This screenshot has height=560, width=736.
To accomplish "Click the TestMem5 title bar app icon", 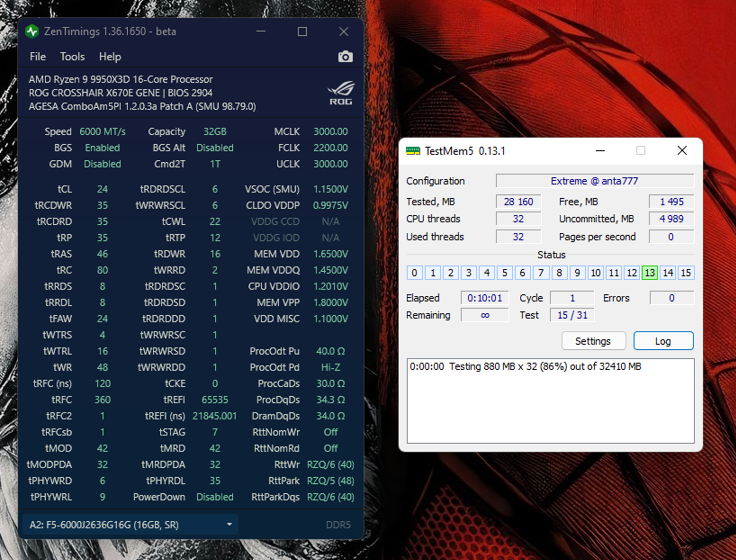I will pos(413,151).
